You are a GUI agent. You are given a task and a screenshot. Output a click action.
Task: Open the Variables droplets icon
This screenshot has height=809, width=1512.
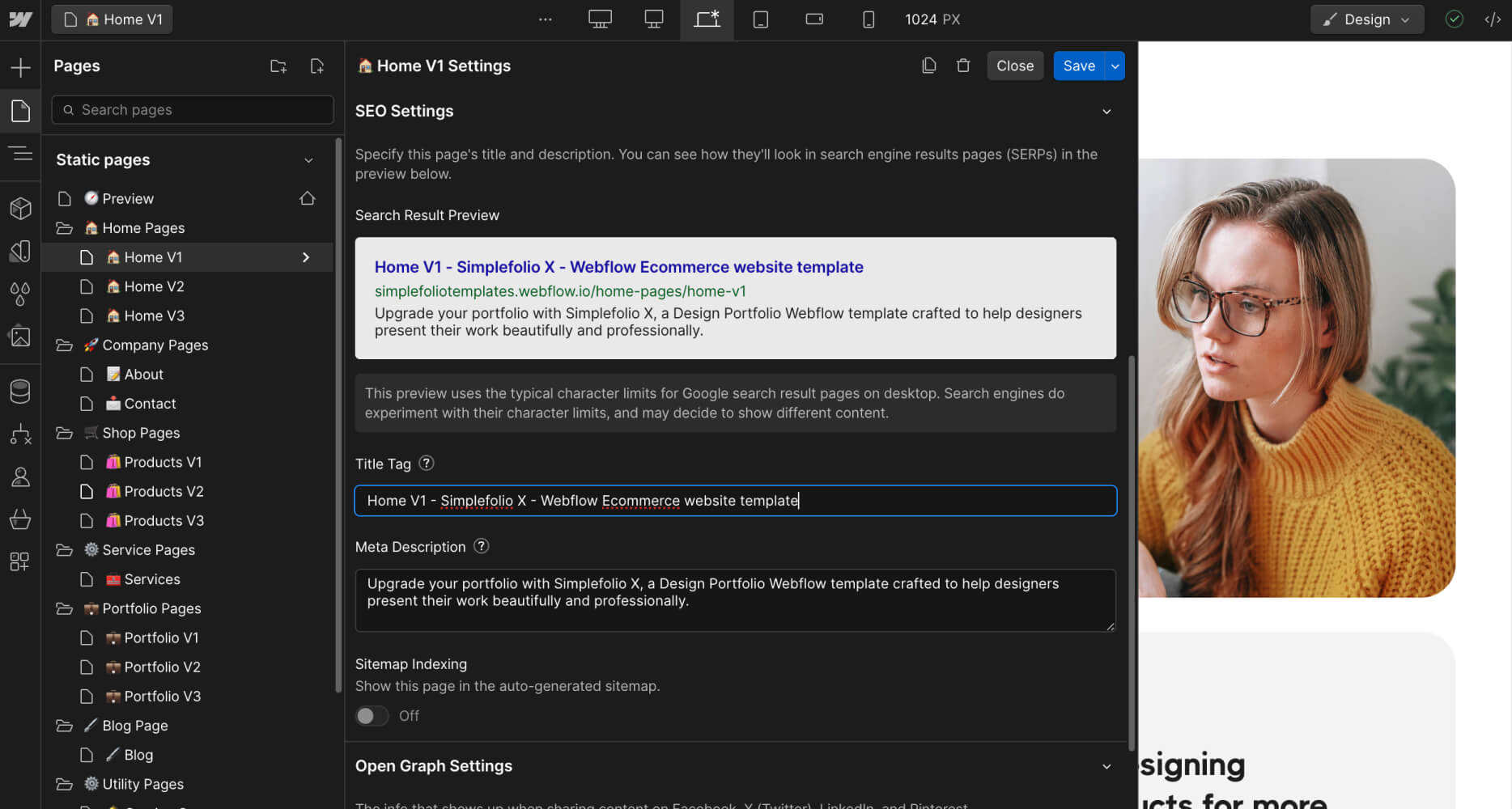pos(20,294)
